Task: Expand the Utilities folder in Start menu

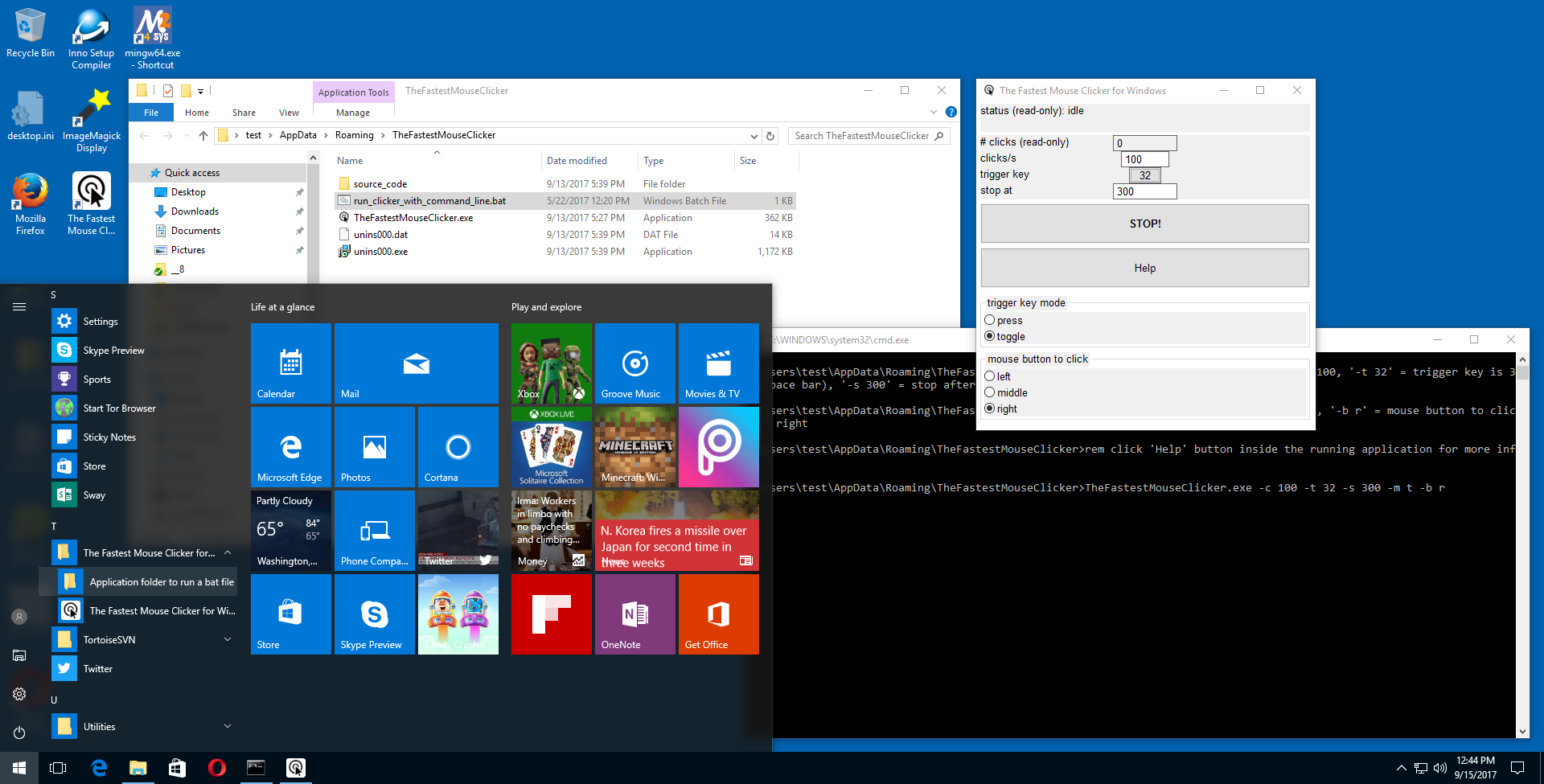Action: point(228,726)
